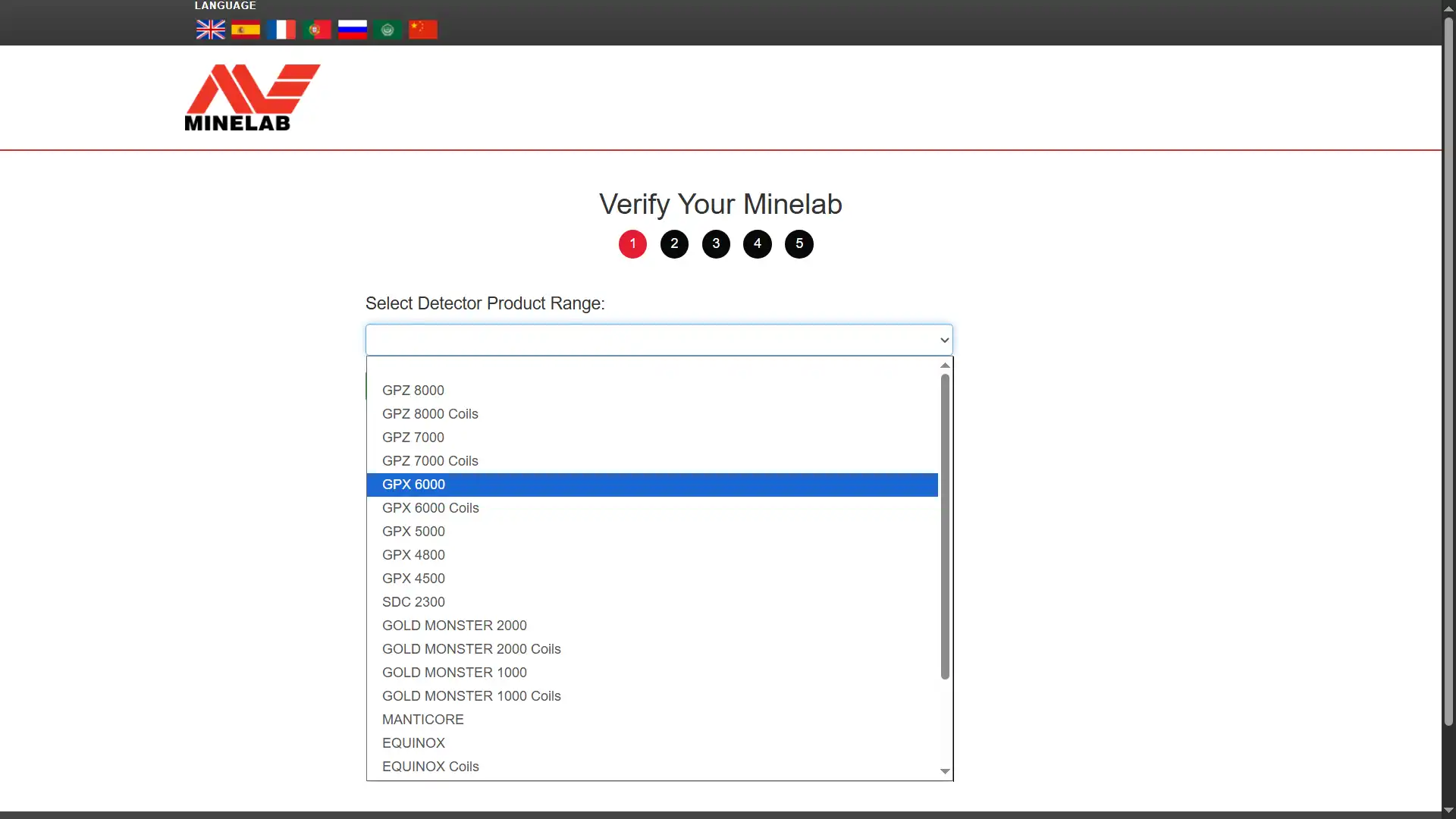Screen dimensions: 1456x819
Task: Choose GPX 6000 Coils option
Action: tap(652, 508)
